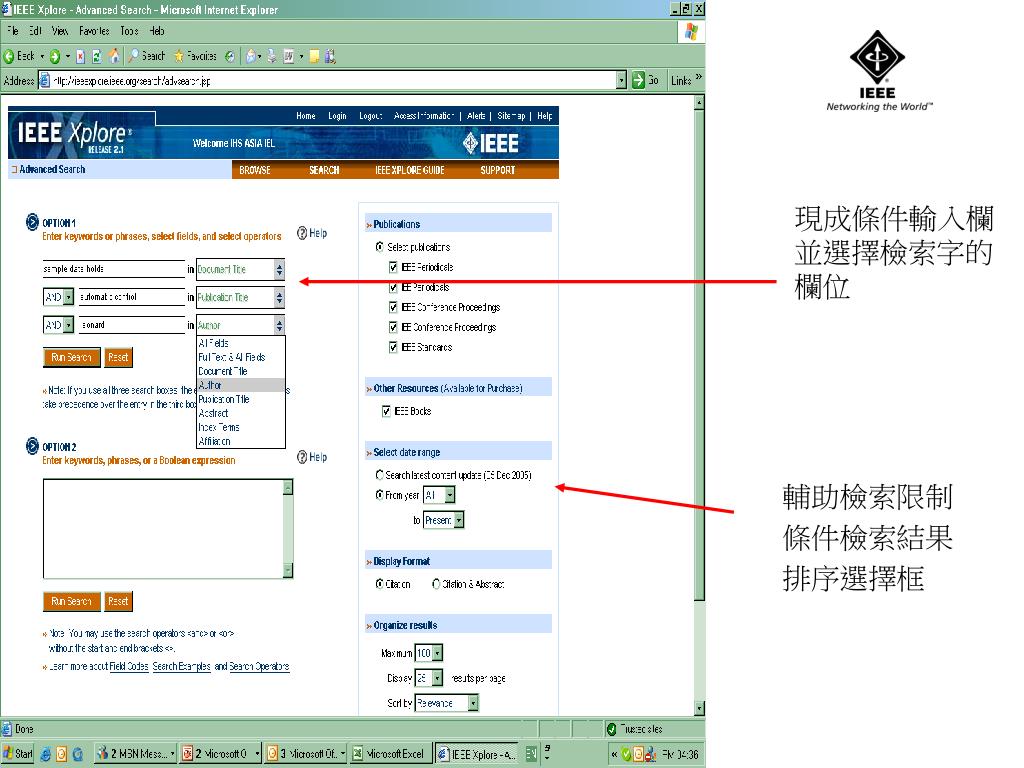Click the Edit document toolbar icon
The height and width of the screenshot is (768, 1024).
[x=289, y=57]
